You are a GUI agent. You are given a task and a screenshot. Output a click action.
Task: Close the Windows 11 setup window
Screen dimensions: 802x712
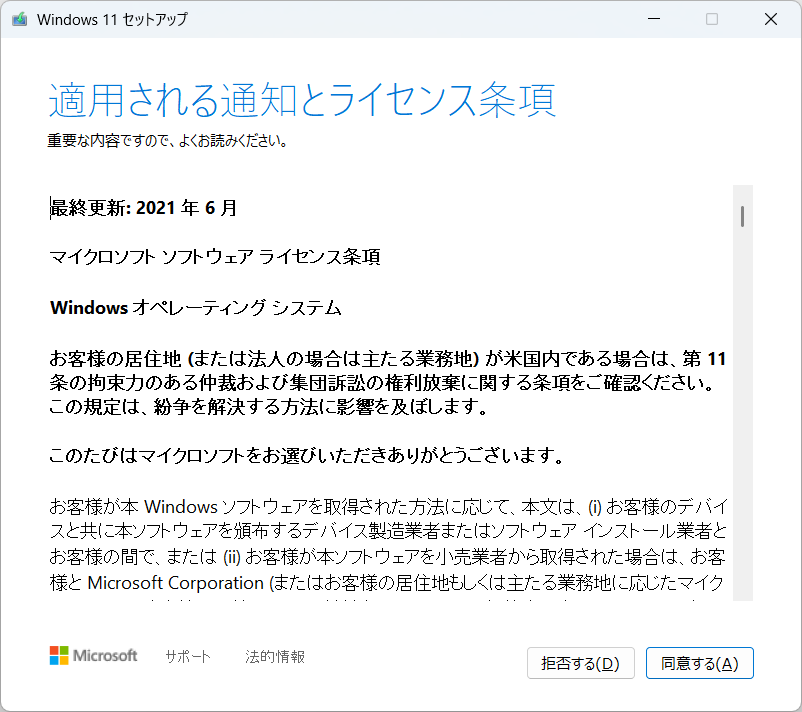tap(770, 19)
